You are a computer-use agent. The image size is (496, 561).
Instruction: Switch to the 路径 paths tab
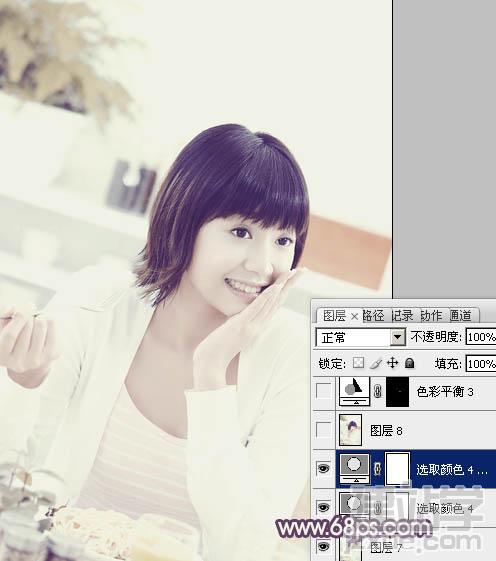coord(373,316)
